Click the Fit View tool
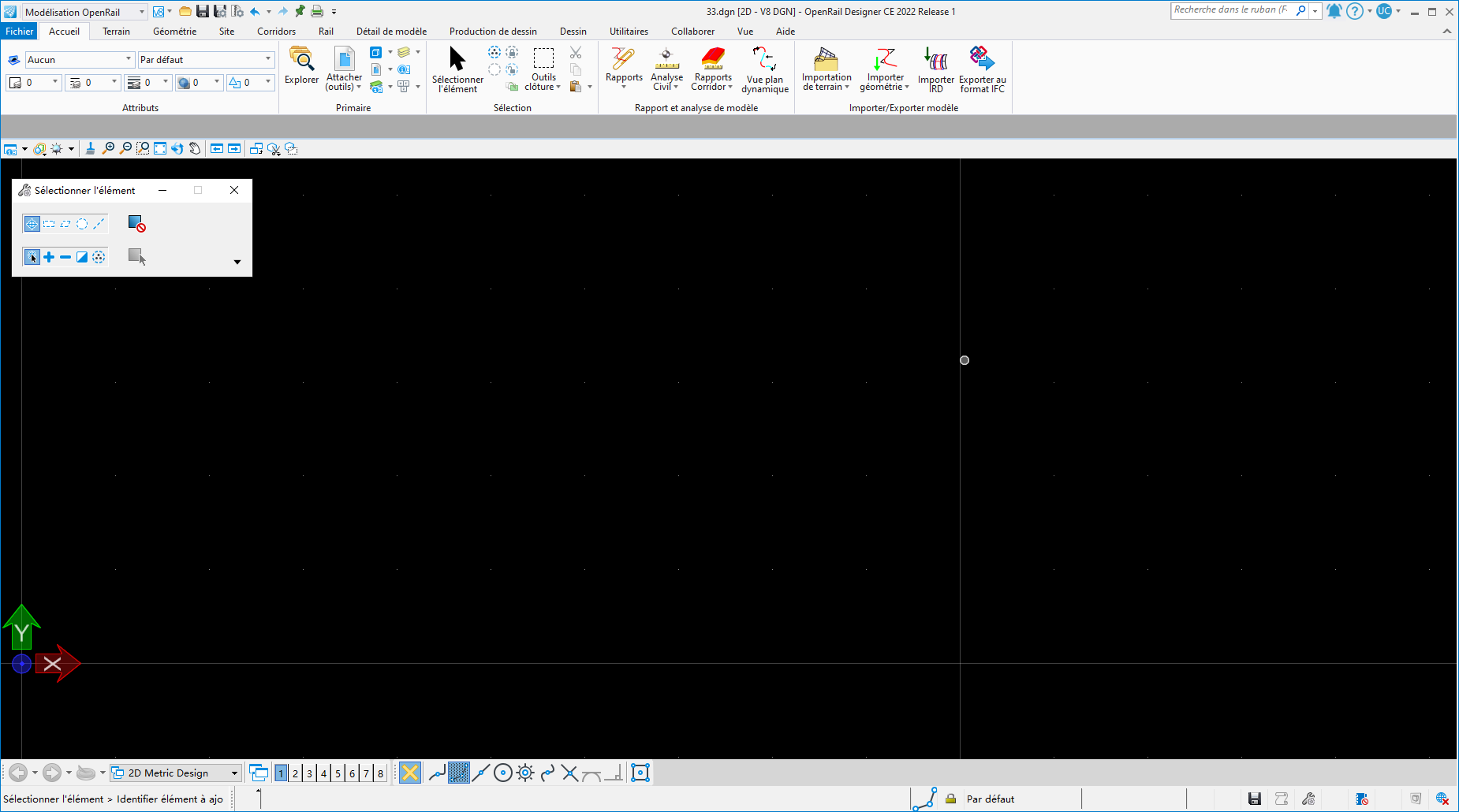This screenshot has height=812, width=1459. [160, 148]
